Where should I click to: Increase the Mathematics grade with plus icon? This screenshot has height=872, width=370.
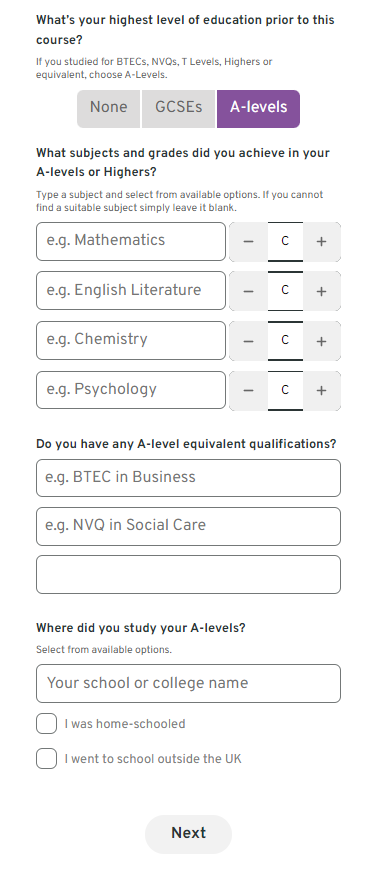point(322,242)
